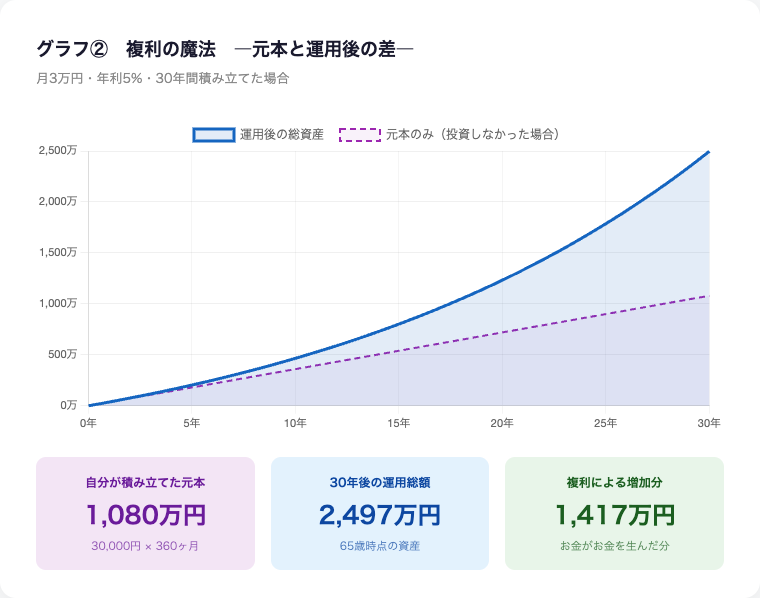Click the 複利による増加分 card heading
This screenshot has width=760, height=598.
[614, 482]
